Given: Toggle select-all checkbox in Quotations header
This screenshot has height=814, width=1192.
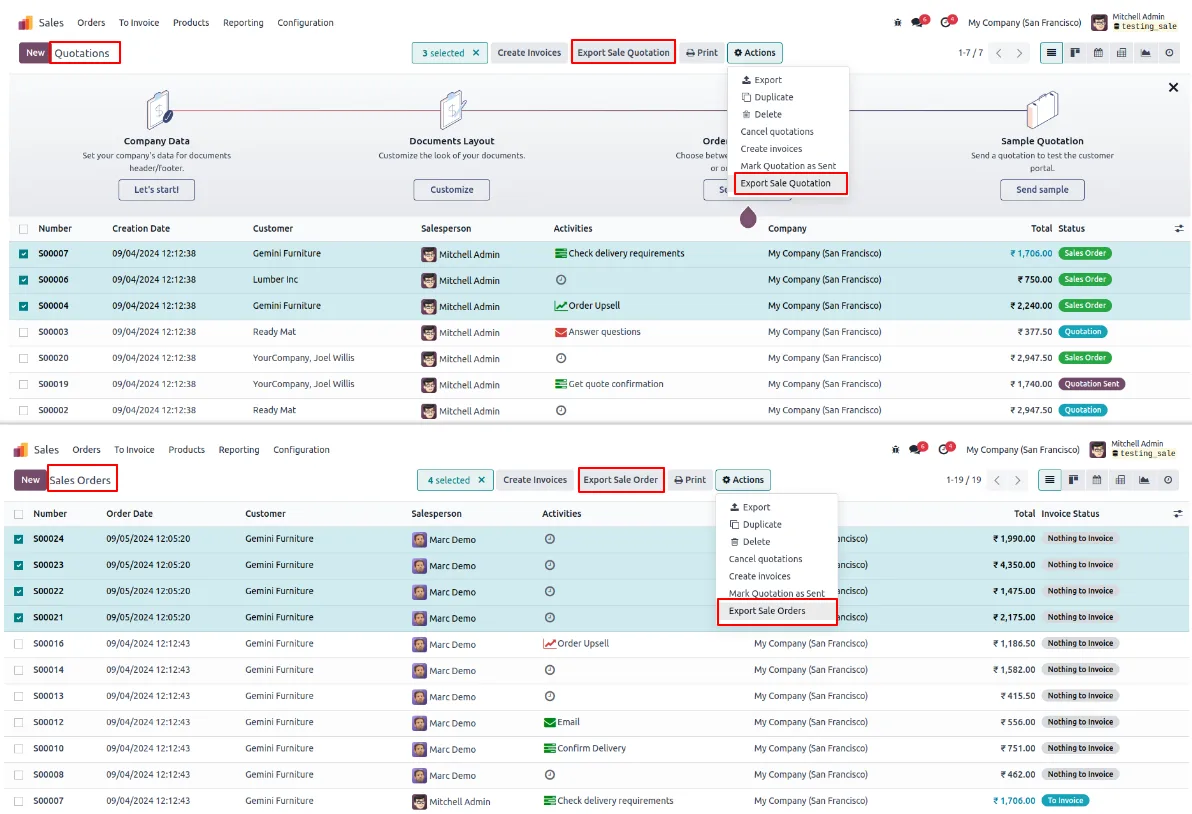Looking at the screenshot, I should (x=24, y=229).
